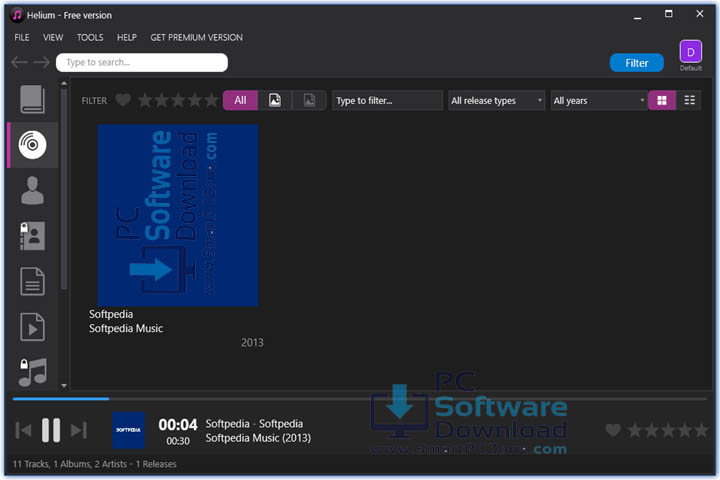Image resolution: width=720 pixels, height=480 pixels.
Task: Switch to album list view
Action: pyautogui.click(x=689, y=100)
